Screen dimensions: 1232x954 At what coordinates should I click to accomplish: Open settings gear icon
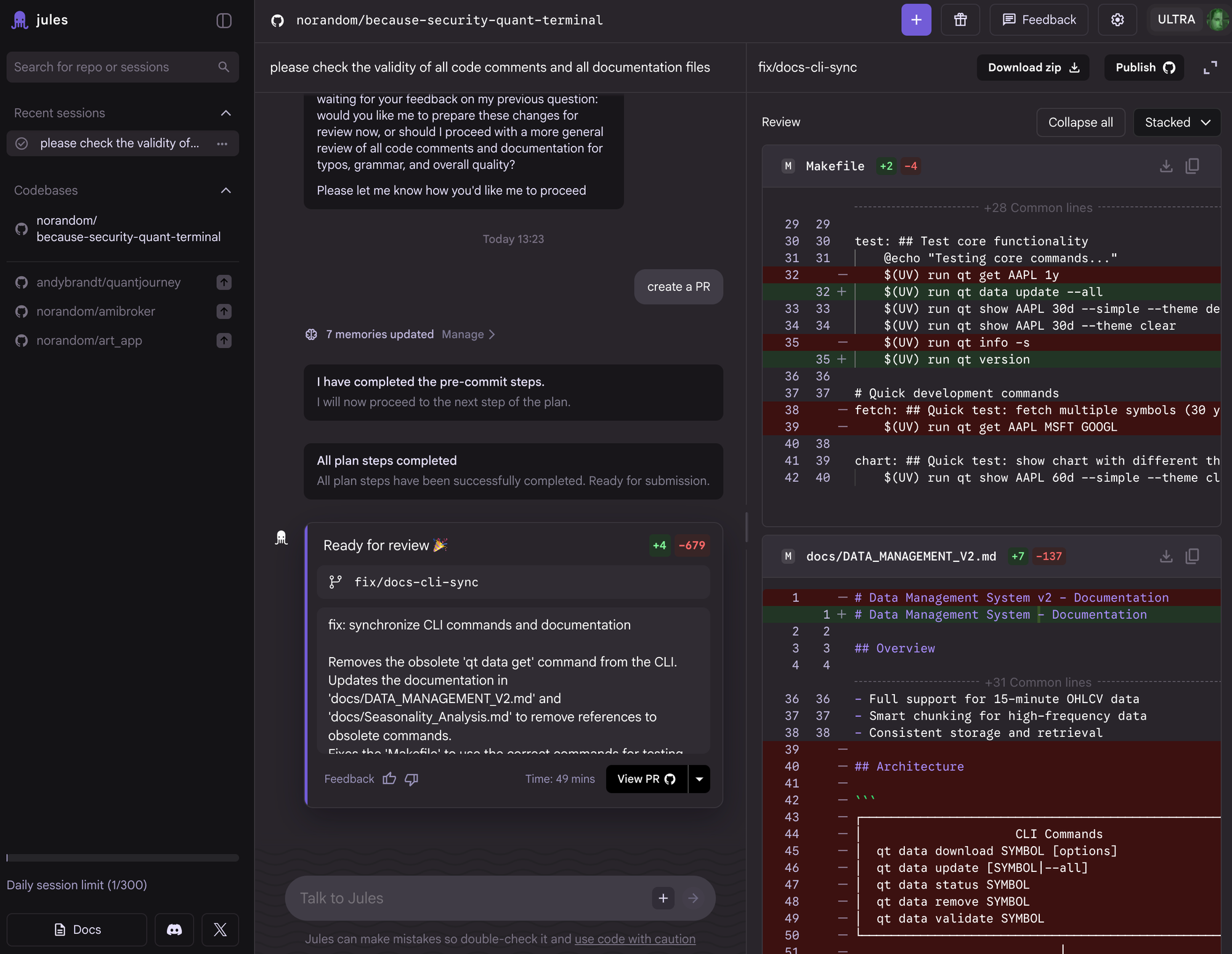point(1117,20)
